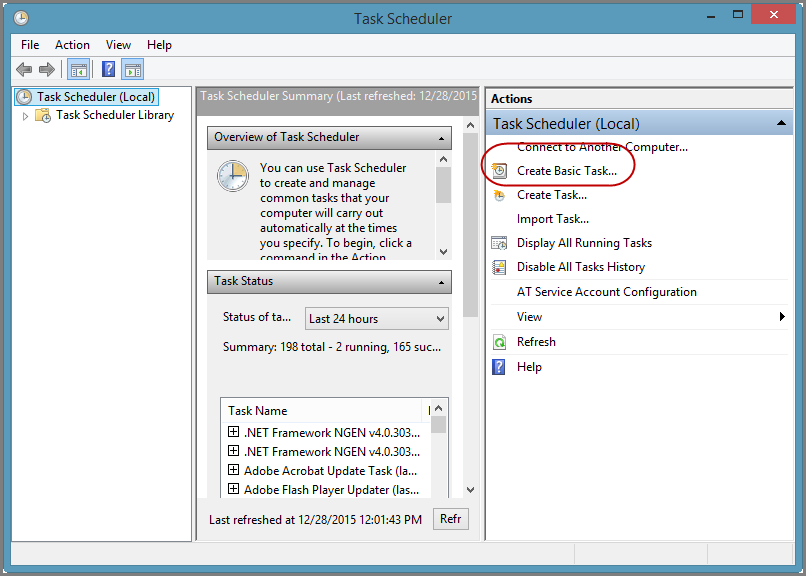Viewport: 806px width, 576px height.
Task: Toggle the console tree pane toolbar icon
Action: point(79,69)
